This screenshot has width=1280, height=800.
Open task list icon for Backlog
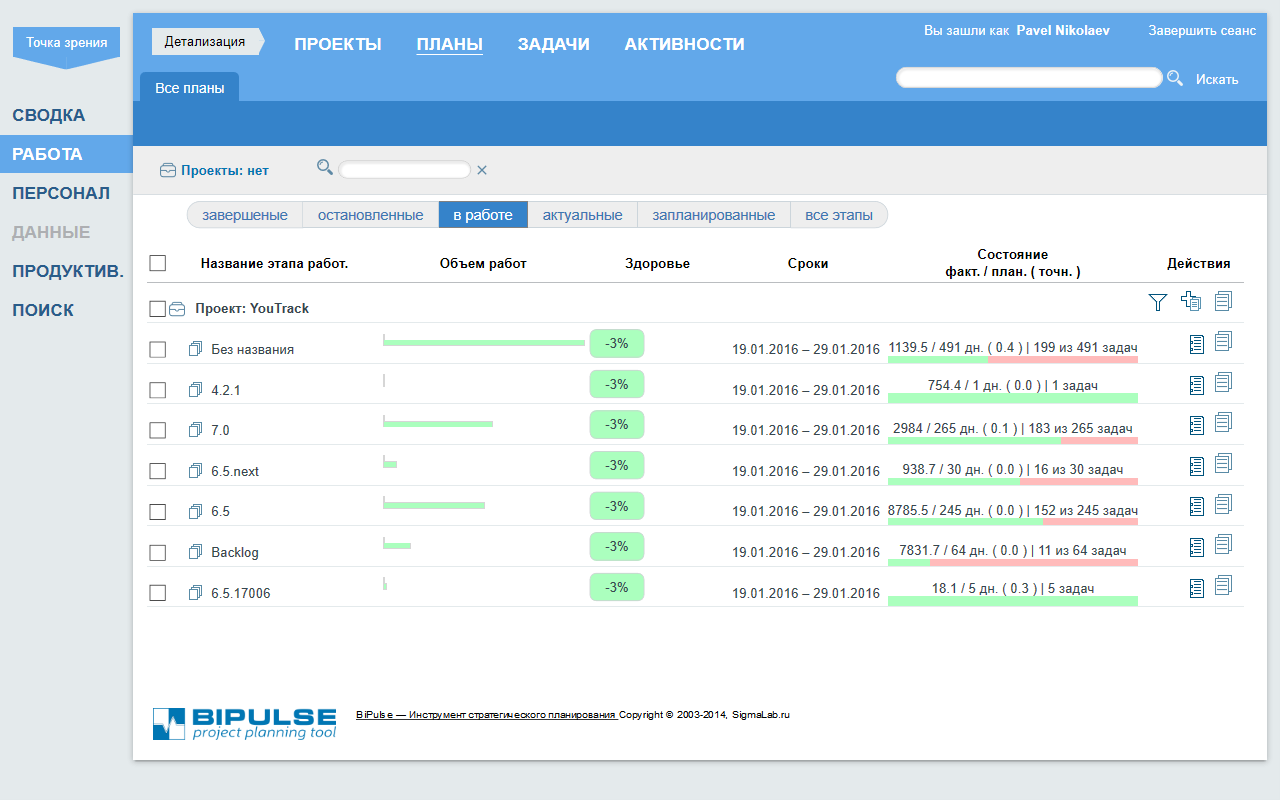pos(1197,547)
